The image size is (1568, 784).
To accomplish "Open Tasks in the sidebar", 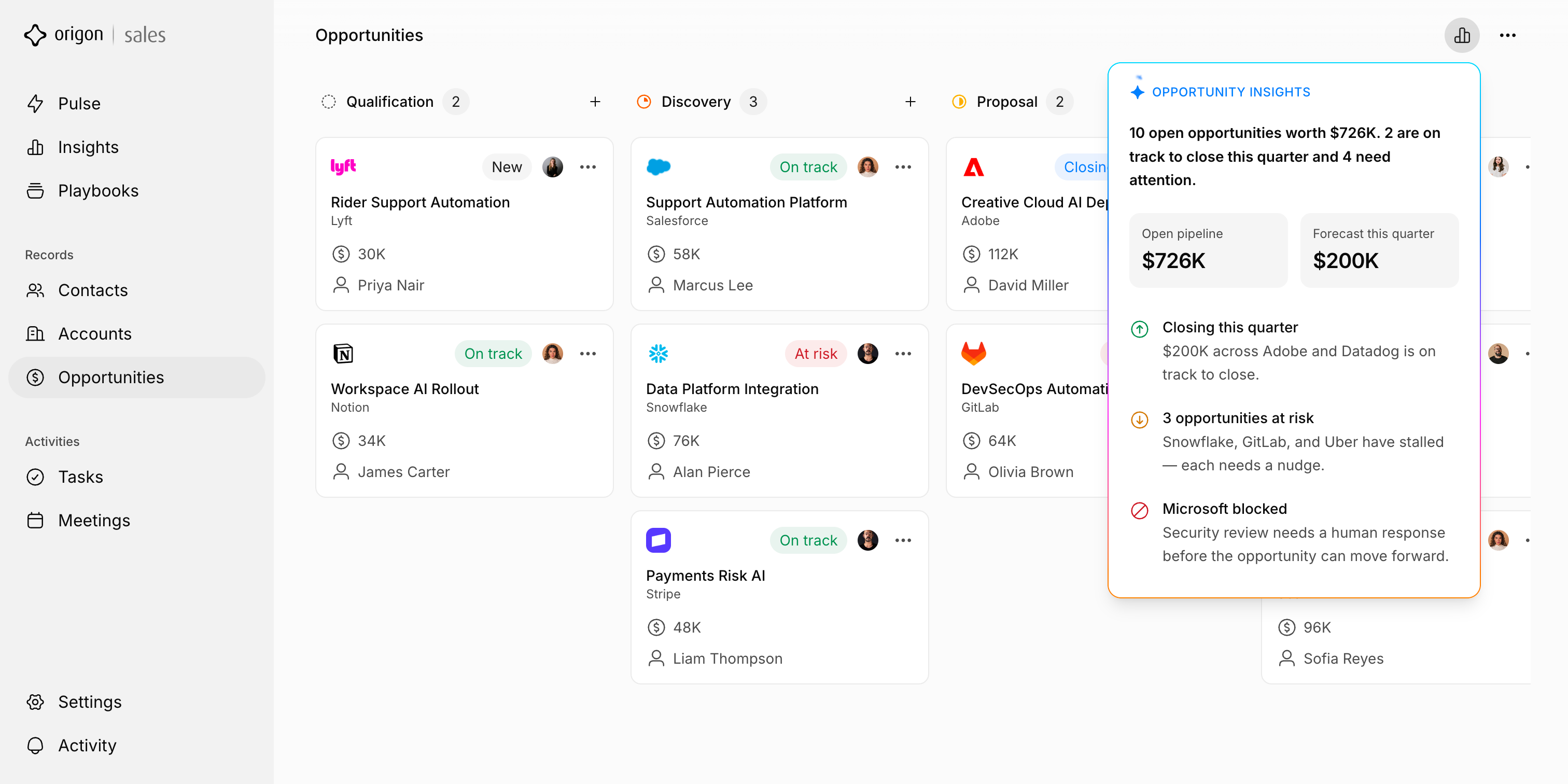I will (x=136, y=477).
